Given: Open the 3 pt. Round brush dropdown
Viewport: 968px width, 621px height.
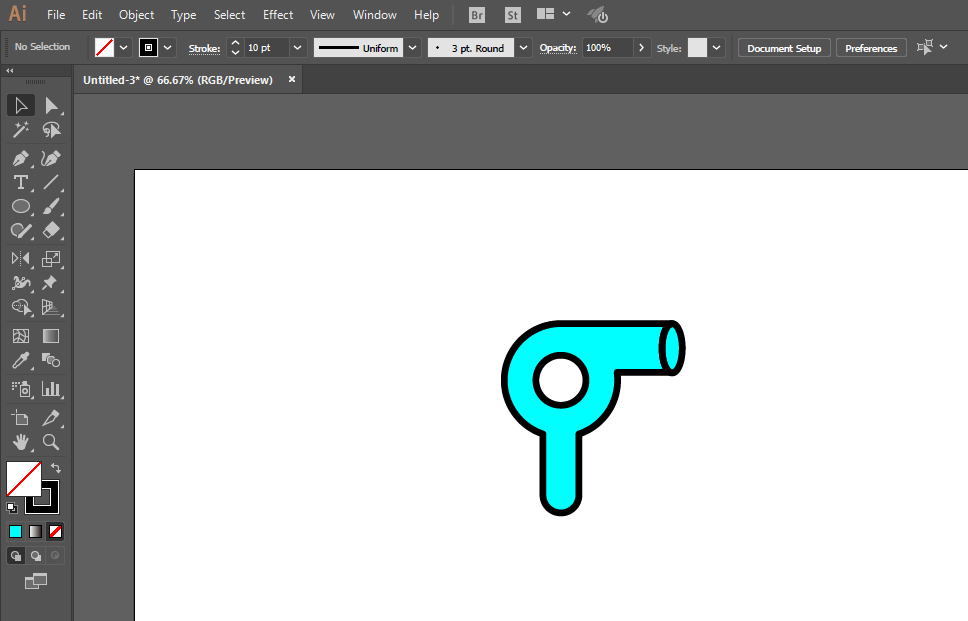Looking at the screenshot, I should click(524, 48).
